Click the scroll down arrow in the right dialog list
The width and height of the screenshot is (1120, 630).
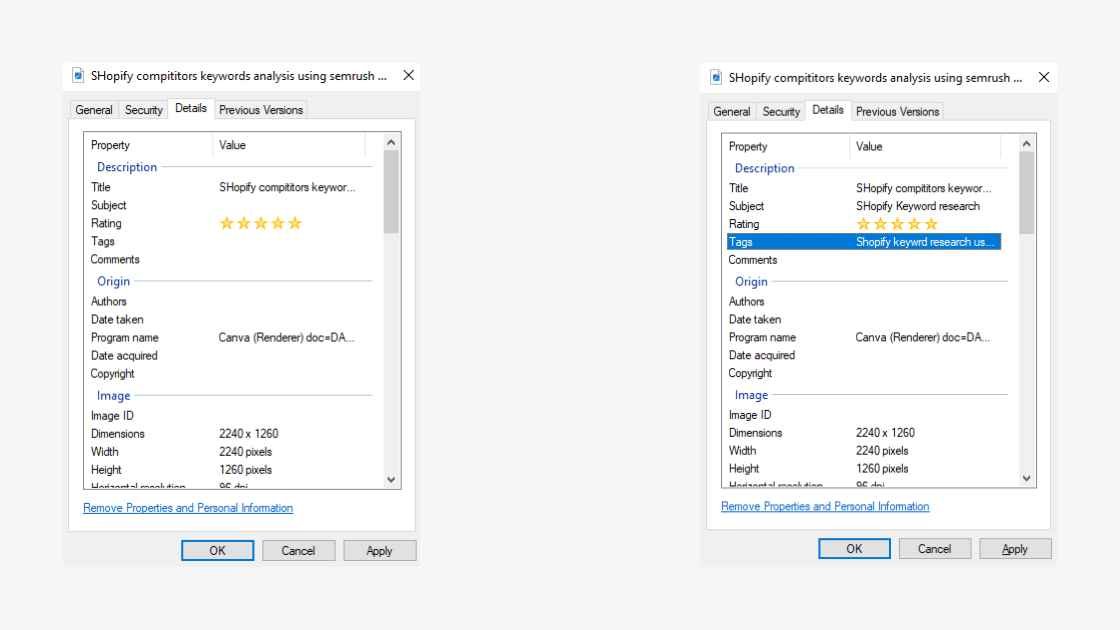(1026, 479)
